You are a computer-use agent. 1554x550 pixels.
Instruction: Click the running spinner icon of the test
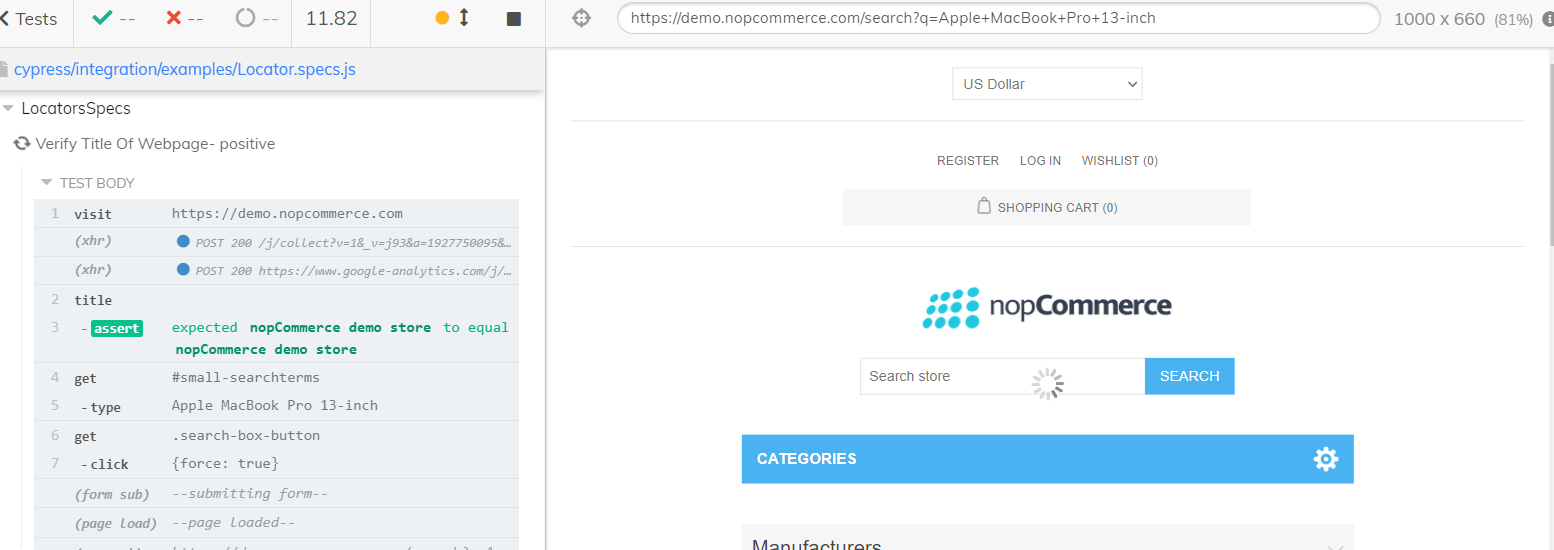[21, 144]
